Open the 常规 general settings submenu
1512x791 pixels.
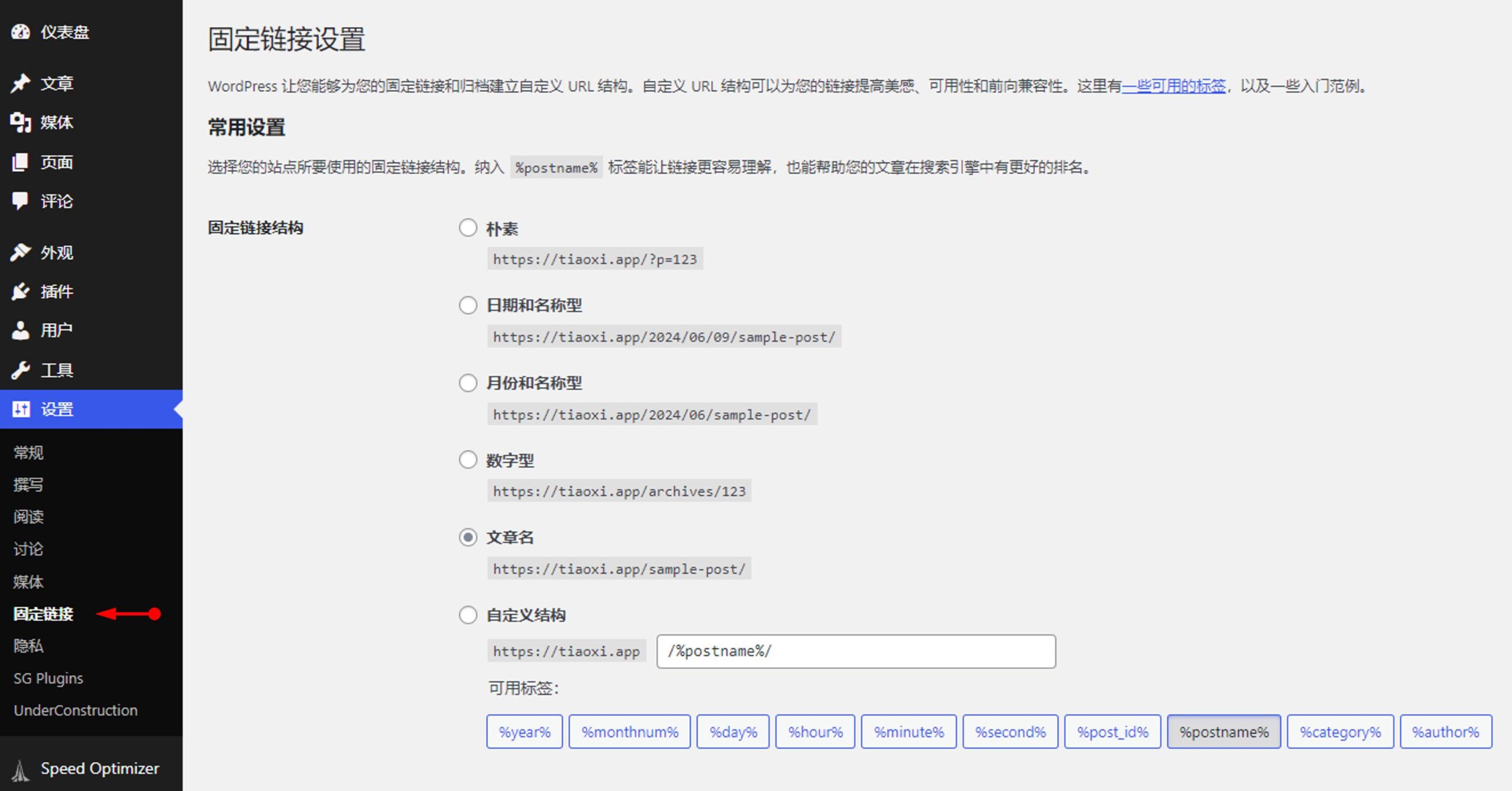click(x=28, y=453)
